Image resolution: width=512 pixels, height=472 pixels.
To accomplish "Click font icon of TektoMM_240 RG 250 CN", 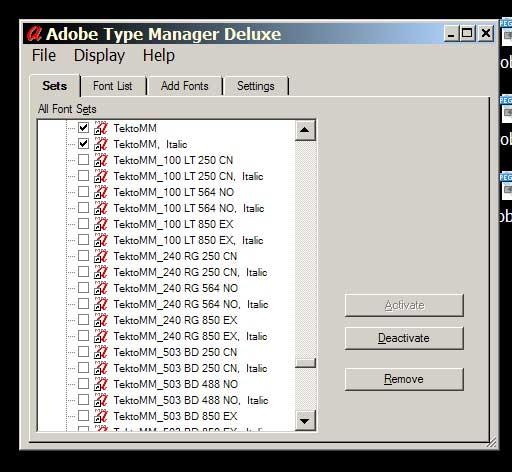I will [101, 256].
